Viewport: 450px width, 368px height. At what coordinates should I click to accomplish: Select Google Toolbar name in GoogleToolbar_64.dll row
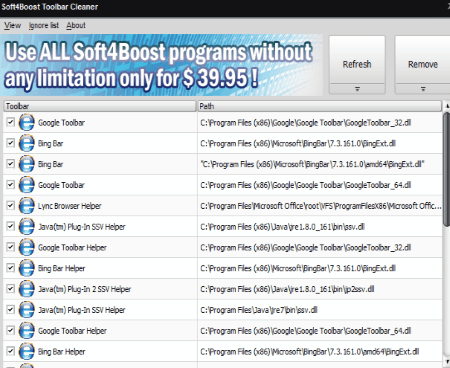click(61, 185)
